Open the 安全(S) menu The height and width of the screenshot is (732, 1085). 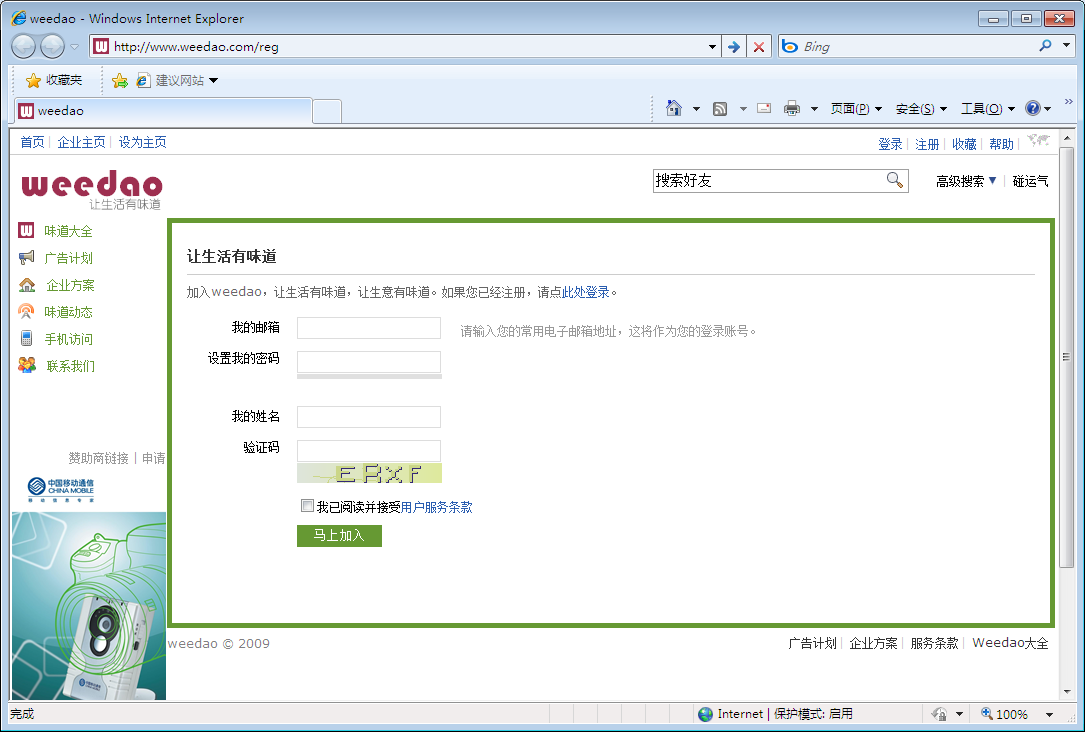click(921, 109)
